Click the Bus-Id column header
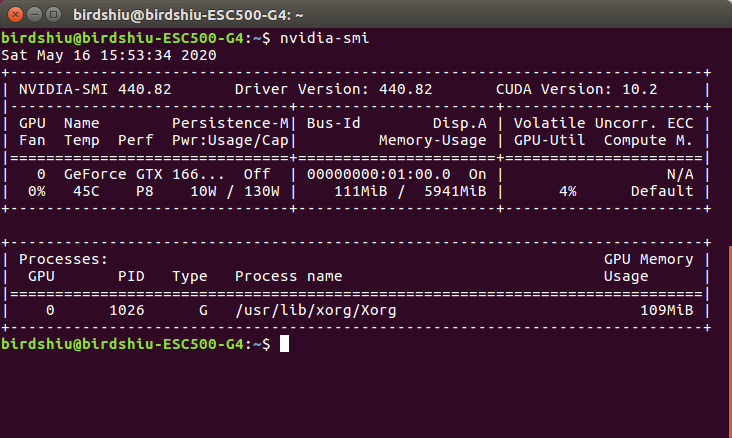 pyautogui.click(x=333, y=123)
